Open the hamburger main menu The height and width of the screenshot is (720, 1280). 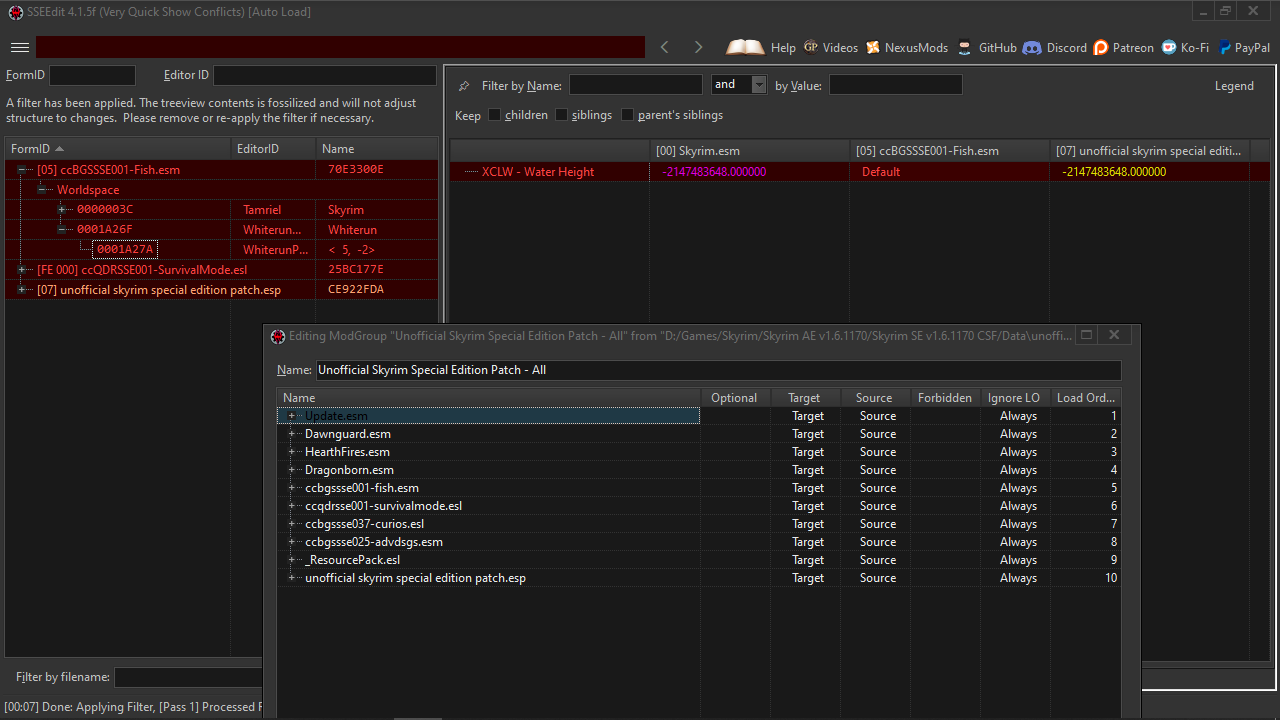tap(19, 47)
